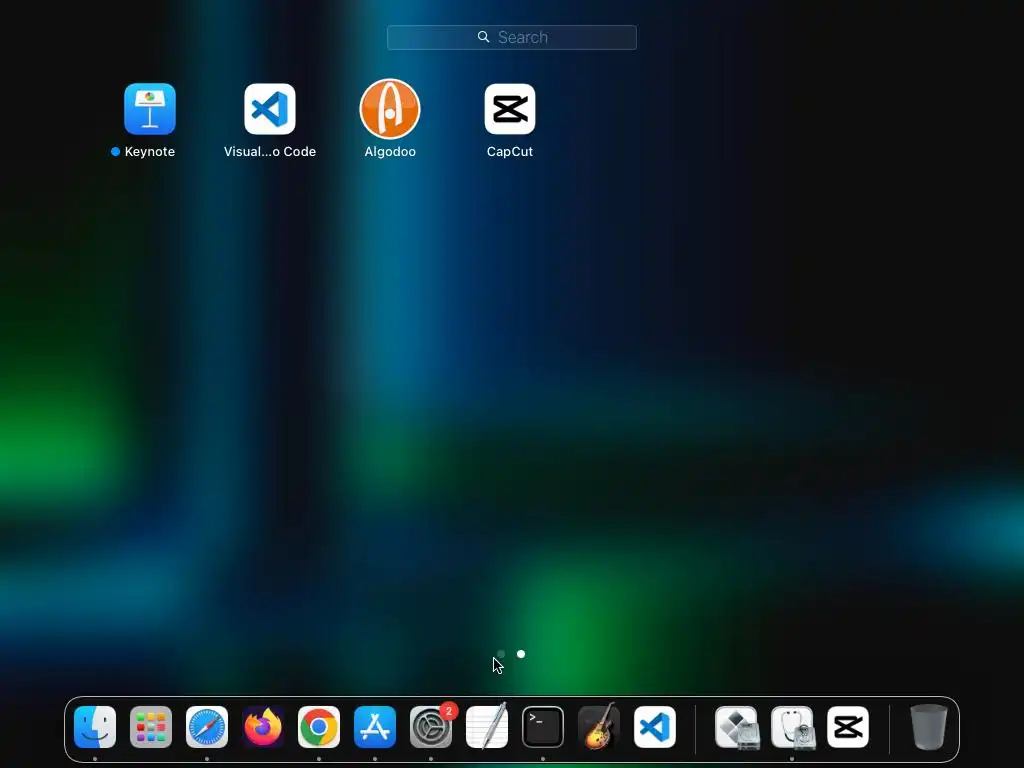Open the Trash in the Dock
The width and height of the screenshot is (1024, 768).
coord(929,727)
